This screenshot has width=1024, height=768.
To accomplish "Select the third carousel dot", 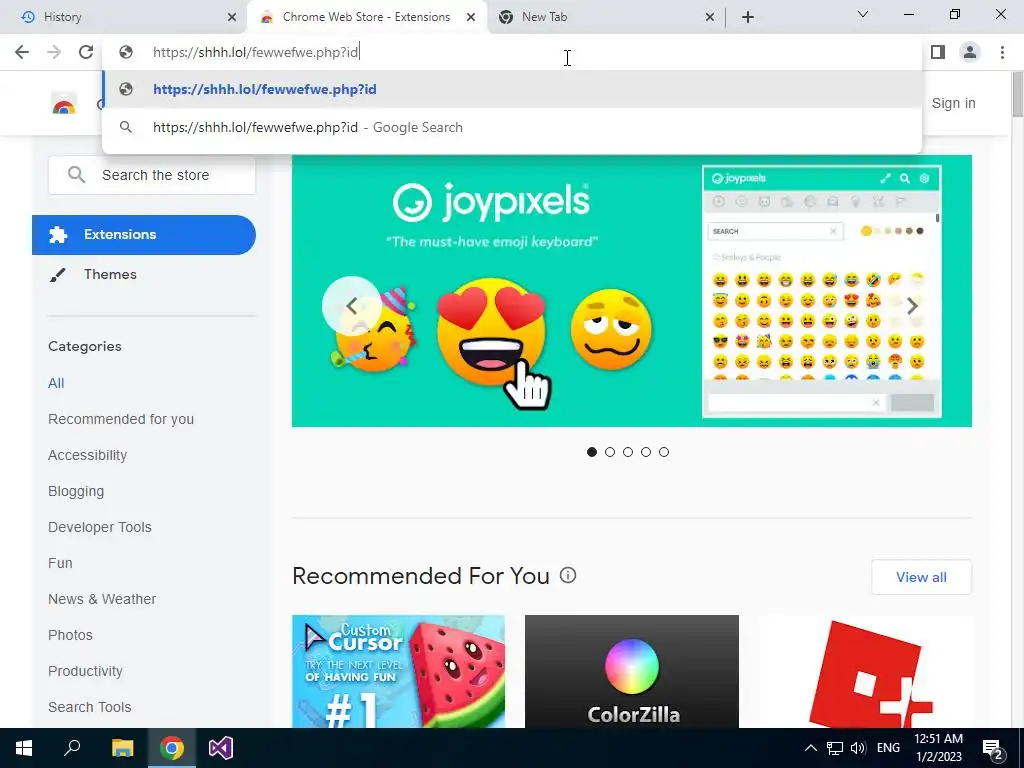I will pos(628,452).
